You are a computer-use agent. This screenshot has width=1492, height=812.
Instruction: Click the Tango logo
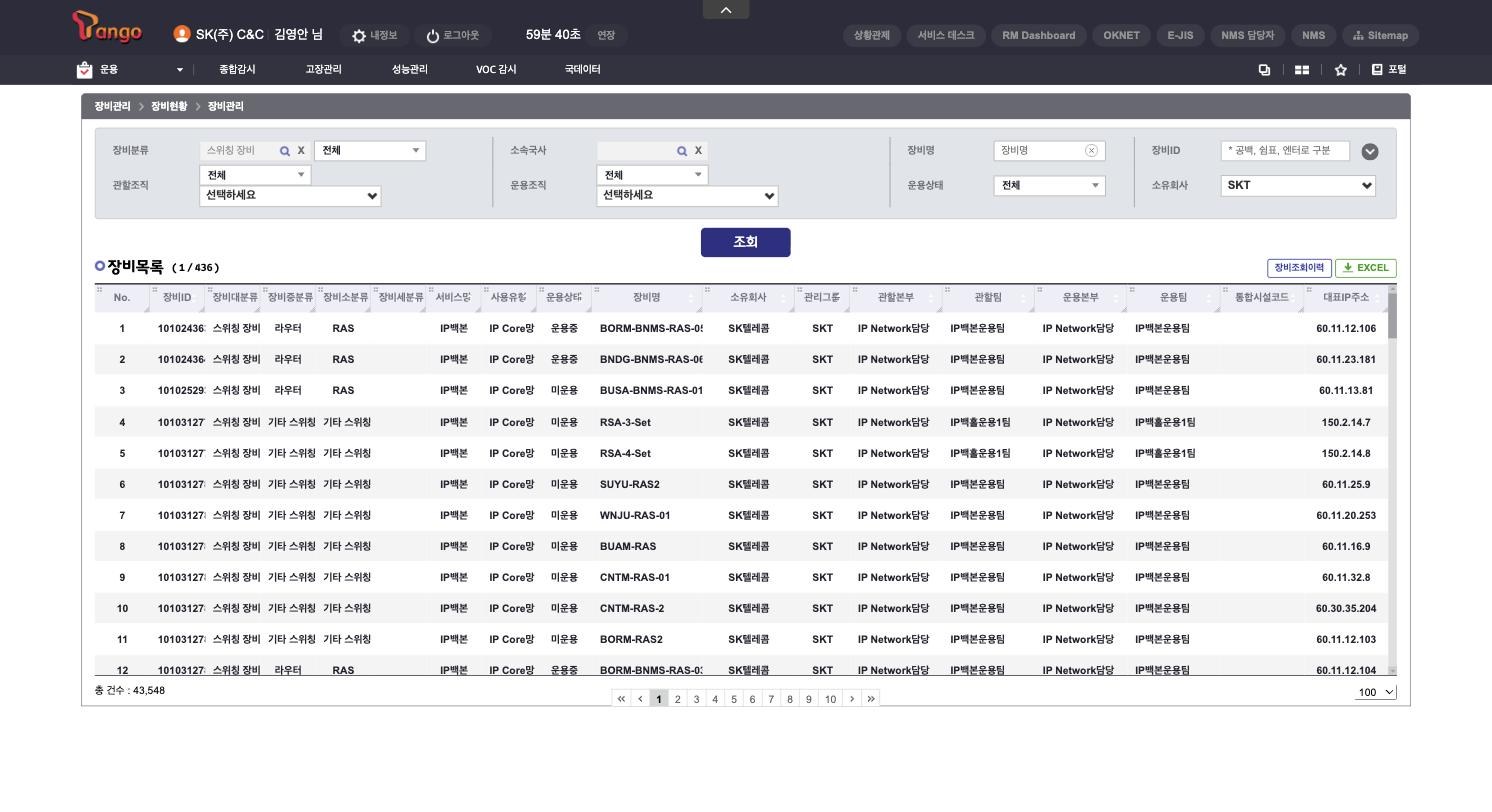click(x=108, y=29)
